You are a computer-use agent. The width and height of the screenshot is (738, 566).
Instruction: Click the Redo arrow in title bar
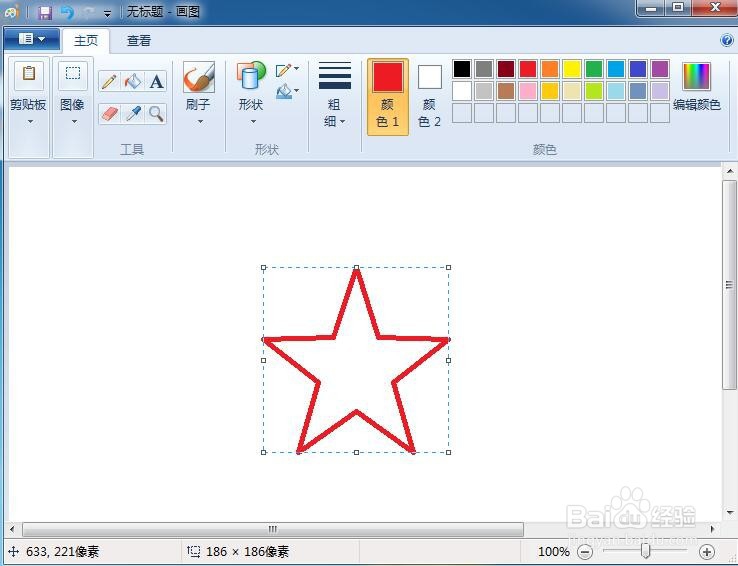pyautogui.click(x=89, y=12)
